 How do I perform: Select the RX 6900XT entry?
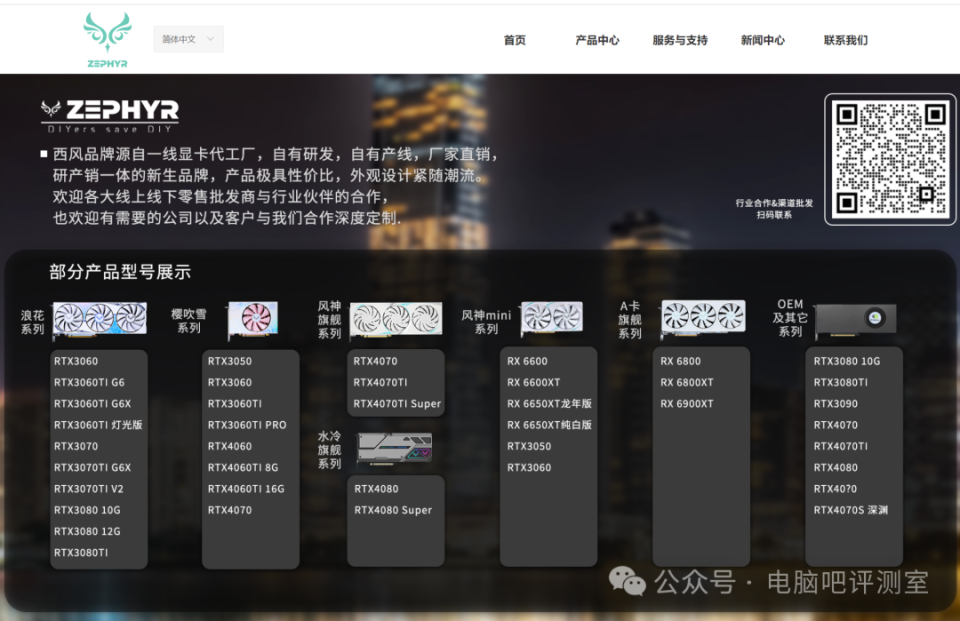686,404
